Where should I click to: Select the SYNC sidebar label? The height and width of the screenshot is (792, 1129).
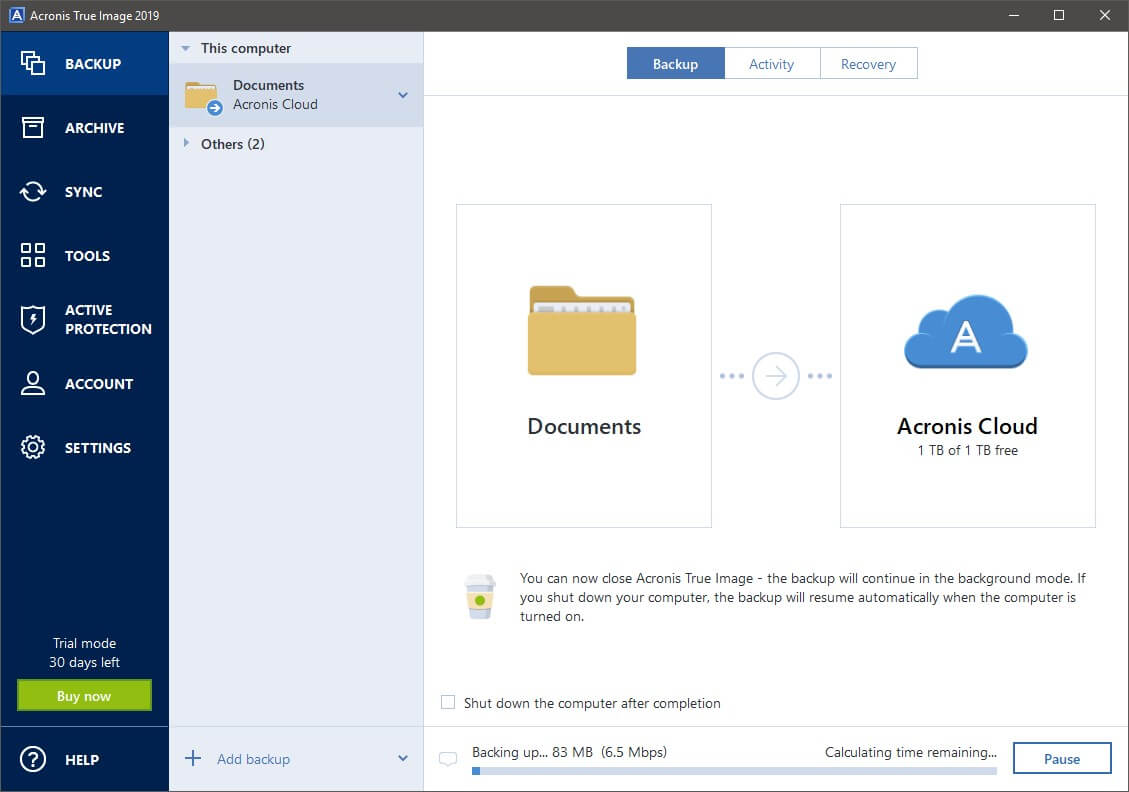click(84, 192)
